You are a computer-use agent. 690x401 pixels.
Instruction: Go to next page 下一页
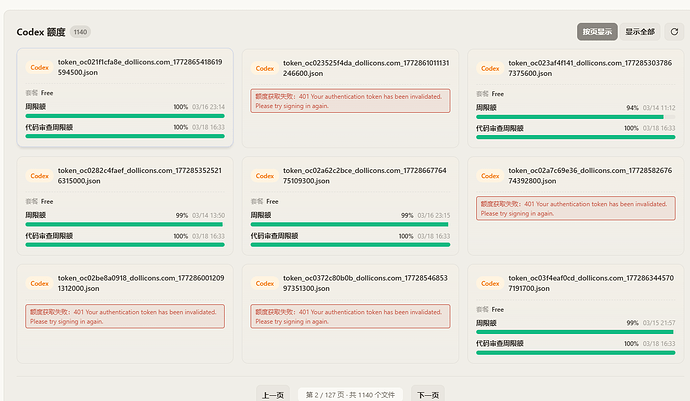click(x=428, y=395)
